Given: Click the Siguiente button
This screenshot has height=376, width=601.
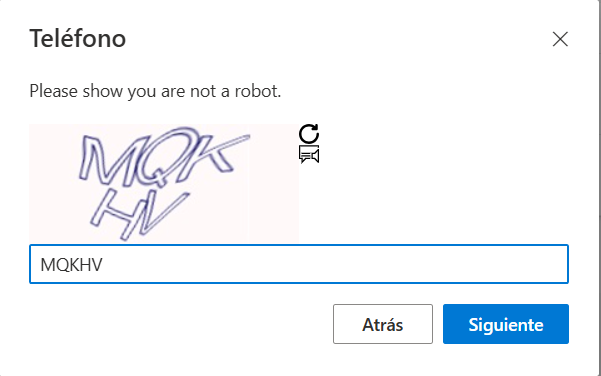Looking at the screenshot, I should (506, 324).
